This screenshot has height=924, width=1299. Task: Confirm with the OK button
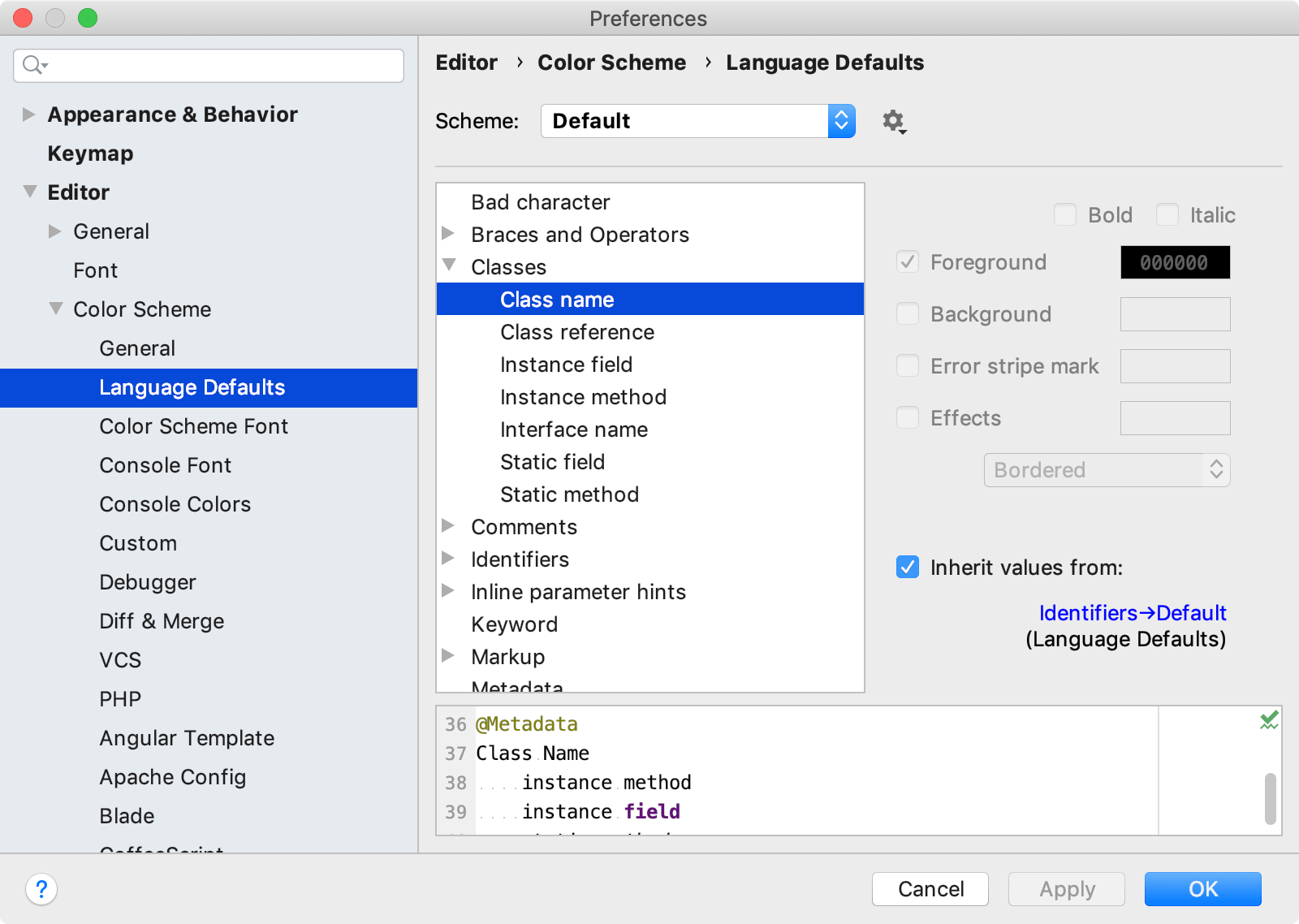pyautogui.click(x=1203, y=889)
